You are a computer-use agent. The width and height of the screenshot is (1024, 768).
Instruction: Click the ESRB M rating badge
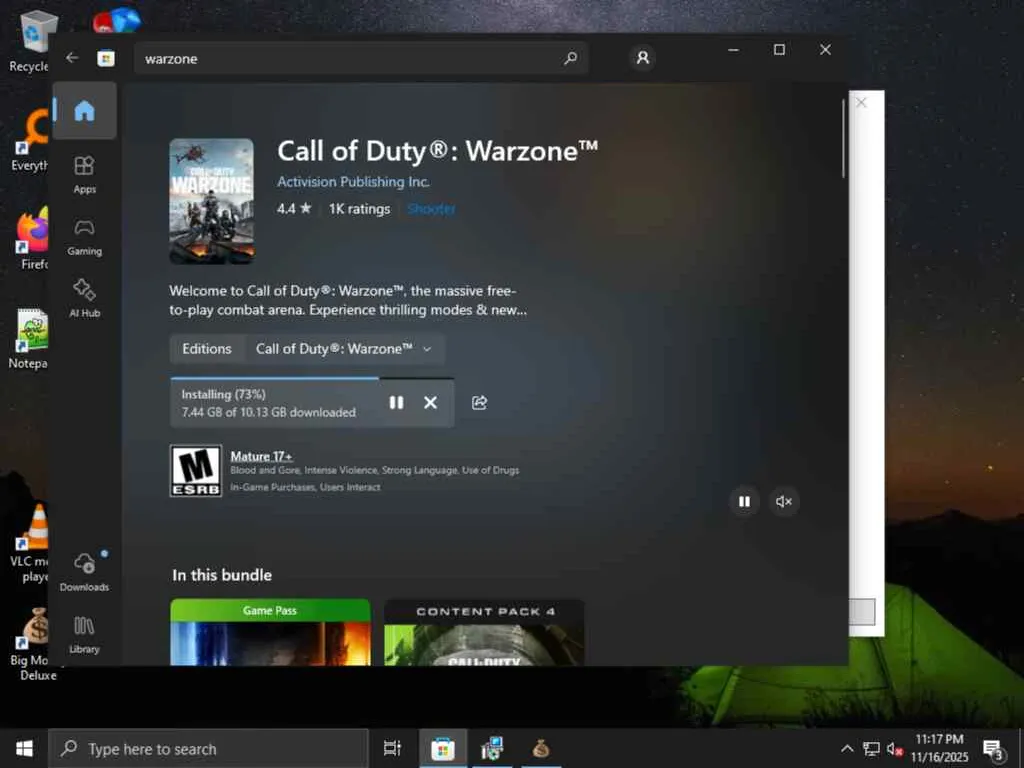pyautogui.click(x=195, y=471)
